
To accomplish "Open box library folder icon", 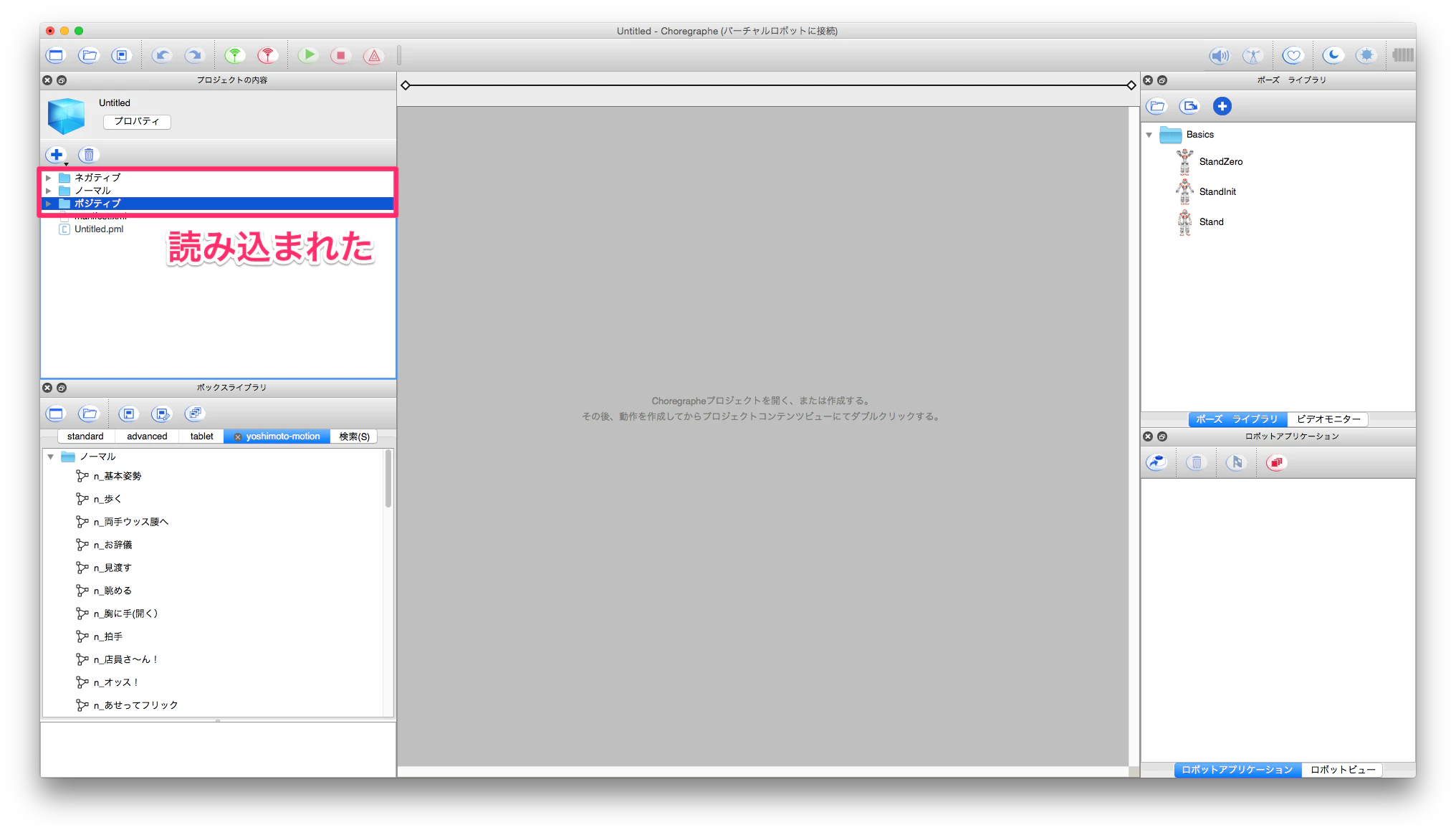I will point(89,414).
